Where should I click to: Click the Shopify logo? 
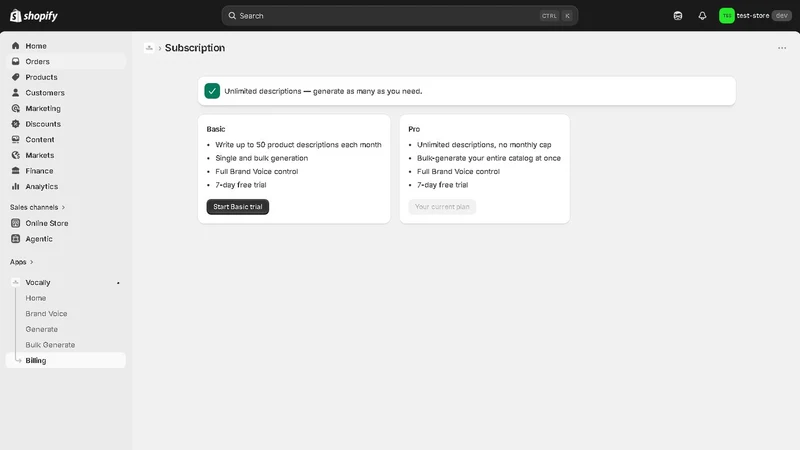[x=34, y=16]
